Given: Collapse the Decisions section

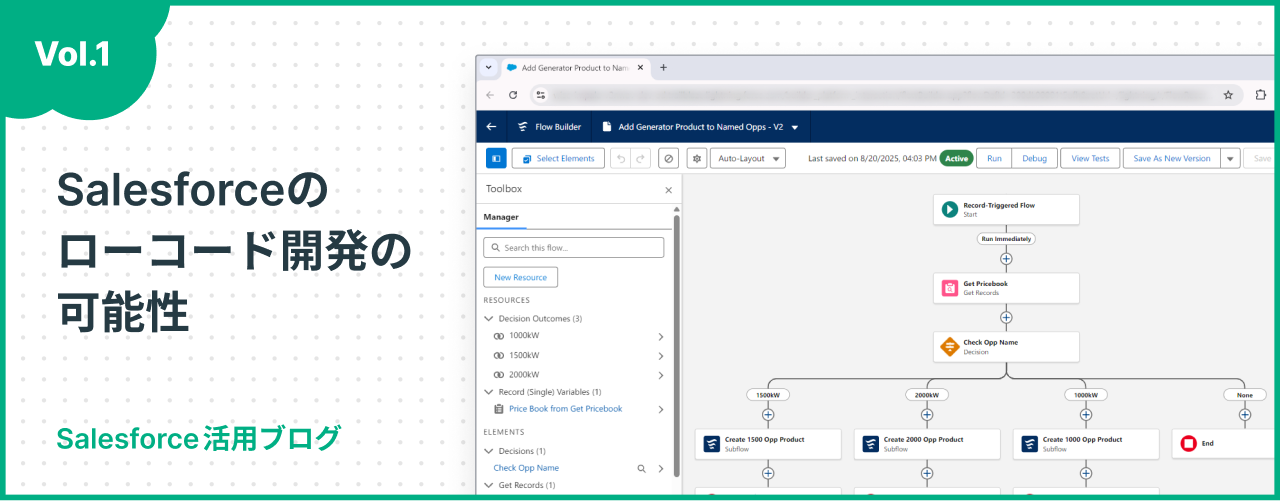Looking at the screenshot, I should coord(488,451).
